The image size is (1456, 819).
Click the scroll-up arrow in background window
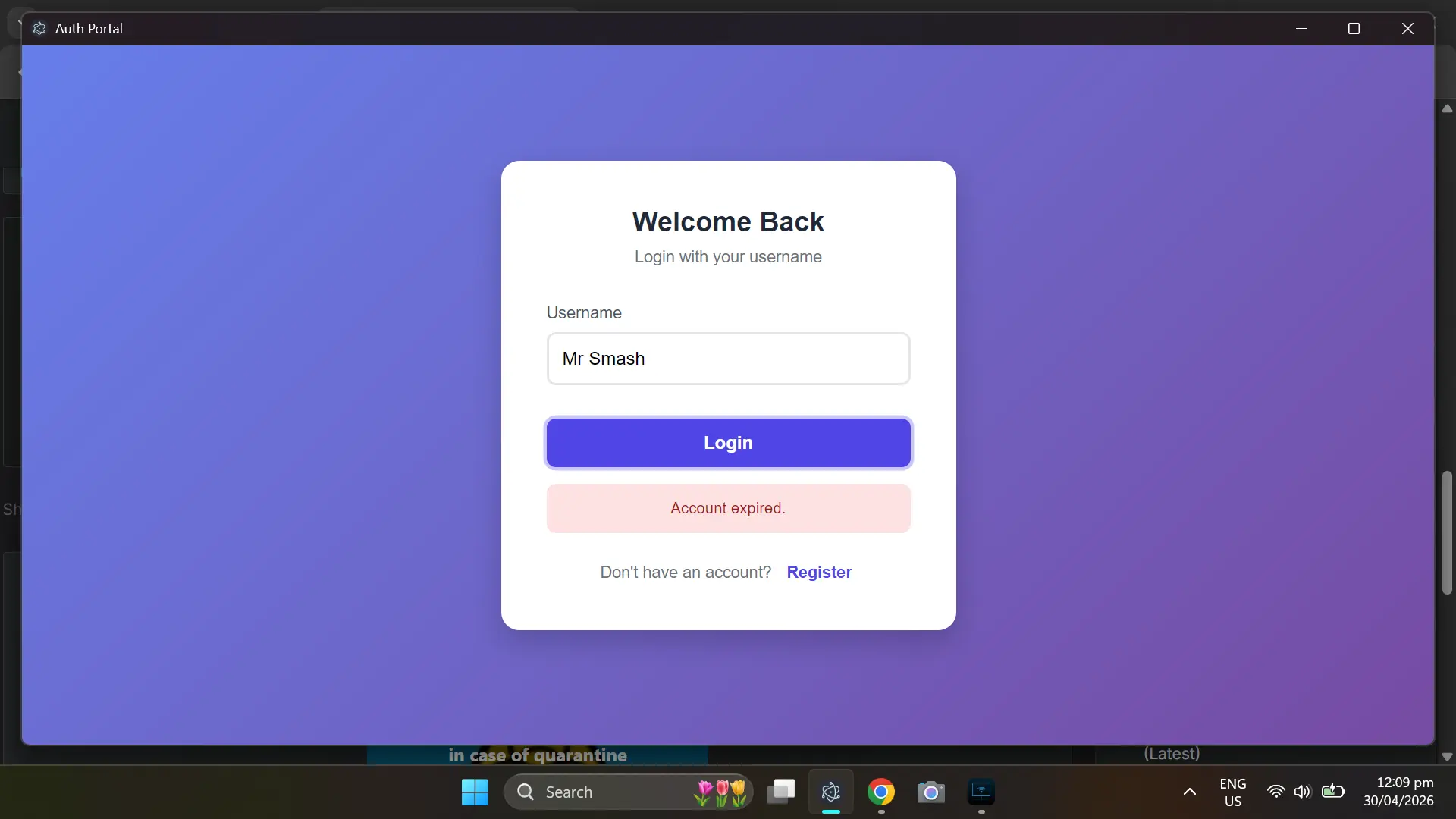point(1447,109)
